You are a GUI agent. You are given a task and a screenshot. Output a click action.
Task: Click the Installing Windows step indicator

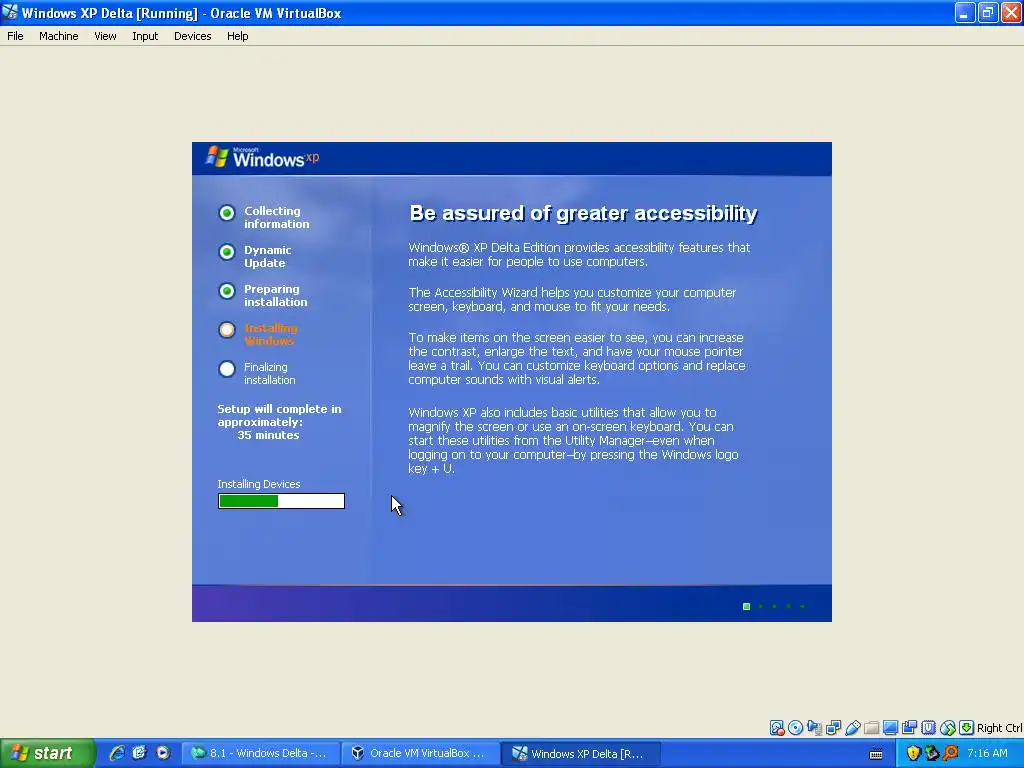227,330
